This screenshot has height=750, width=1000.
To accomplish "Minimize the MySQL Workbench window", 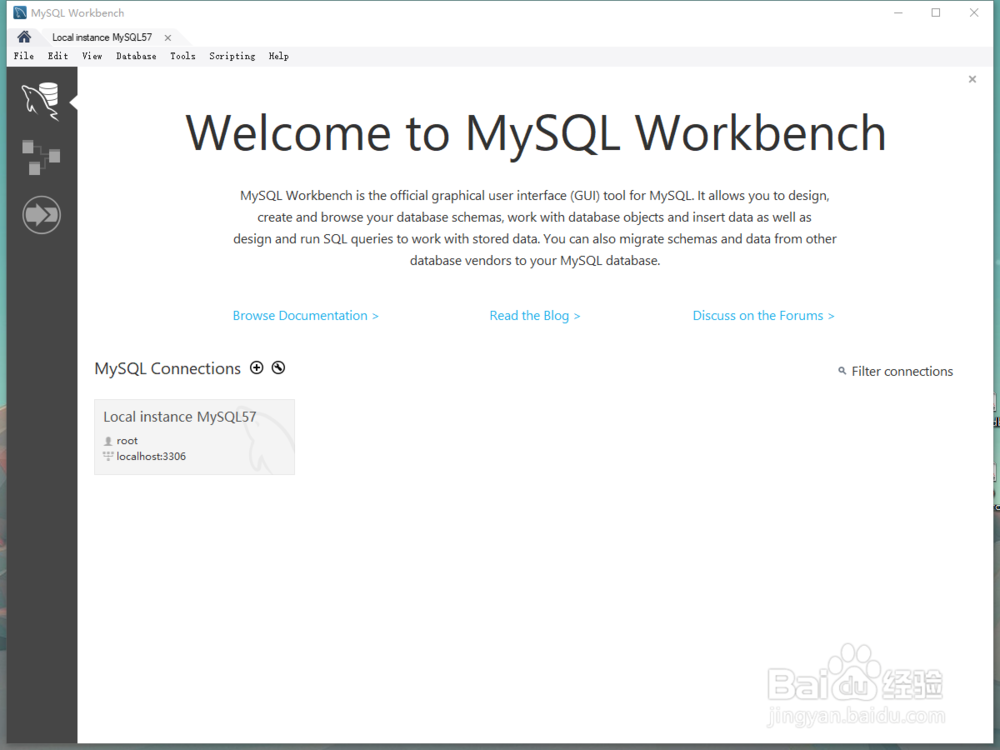I will pos(898,13).
